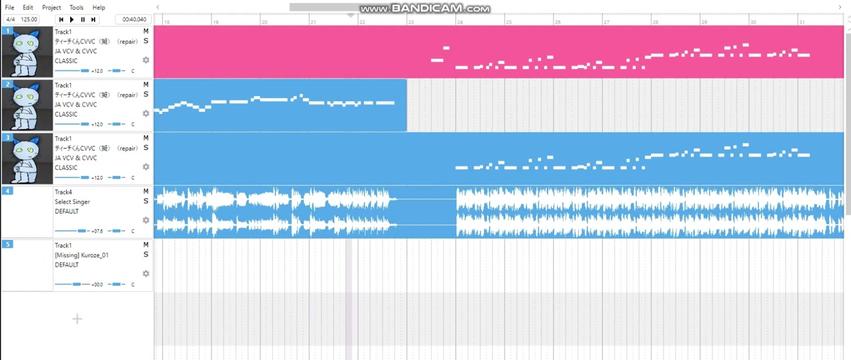This screenshot has height=360, width=851.
Task: Click track 2 singer avatar image
Action: click(27, 105)
